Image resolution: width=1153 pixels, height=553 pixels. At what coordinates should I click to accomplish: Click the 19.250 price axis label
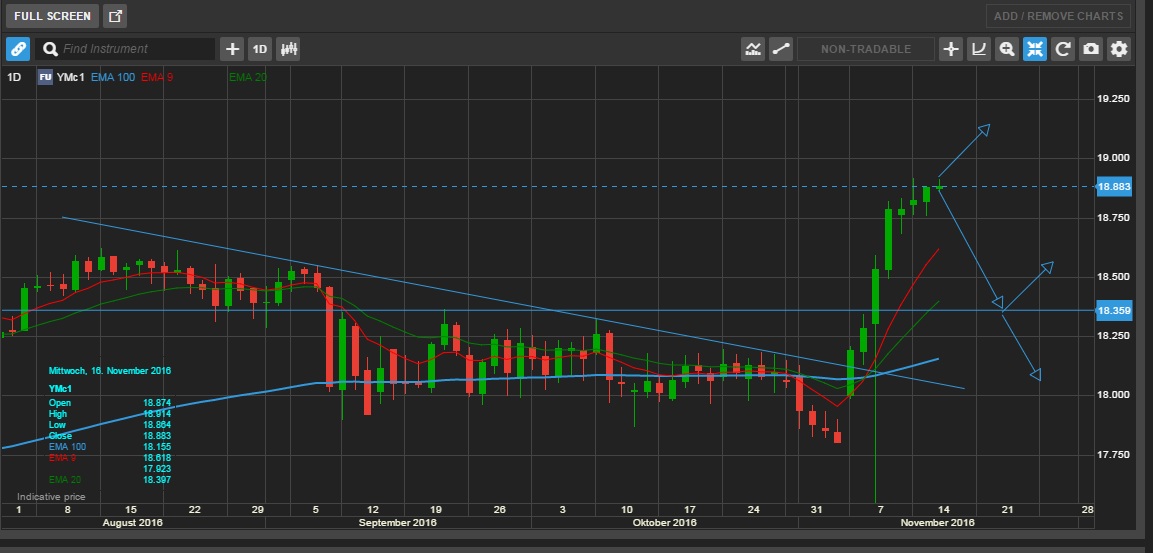(x=1113, y=99)
